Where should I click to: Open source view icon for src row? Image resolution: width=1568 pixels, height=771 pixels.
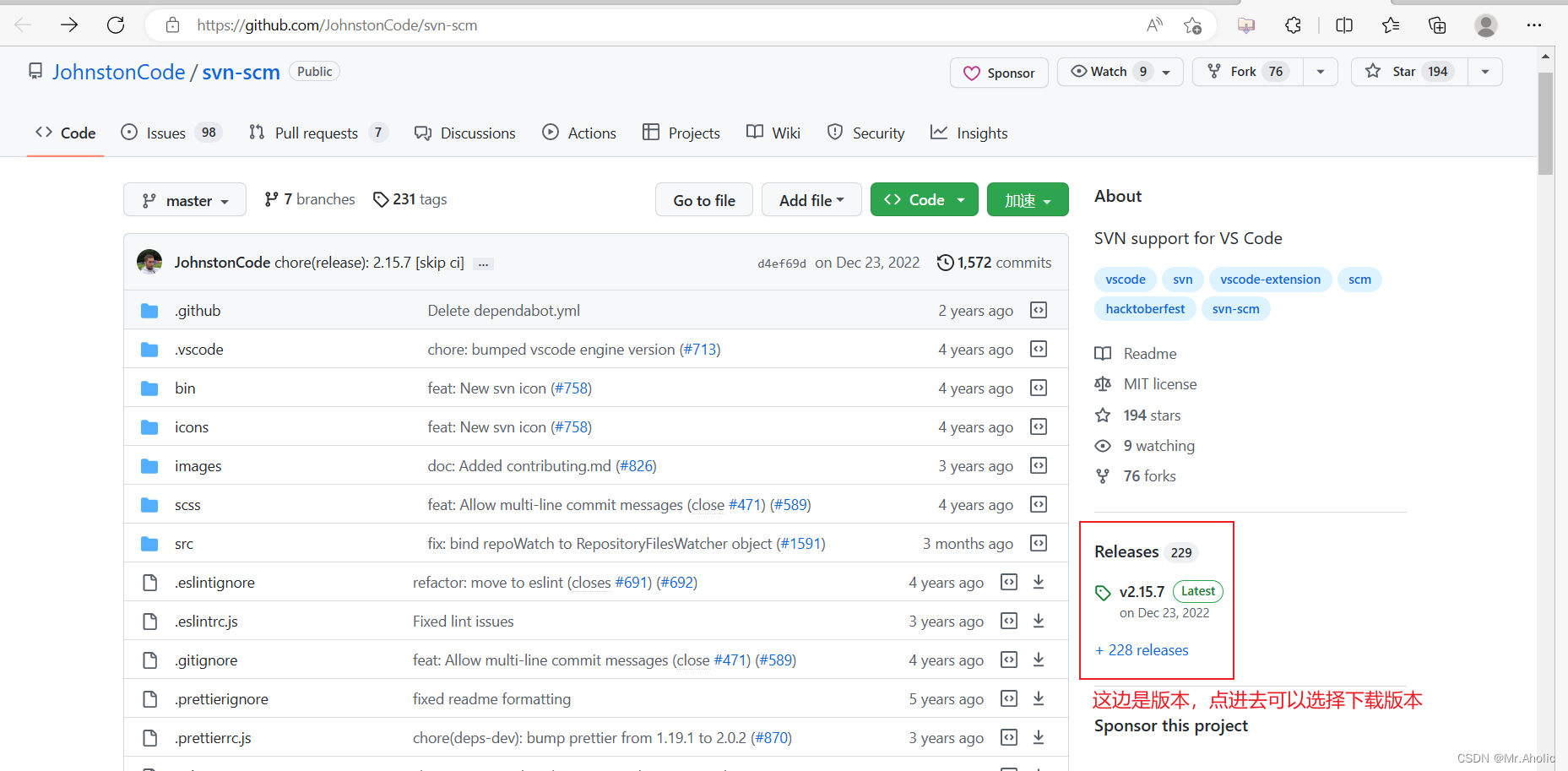tap(1039, 543)
